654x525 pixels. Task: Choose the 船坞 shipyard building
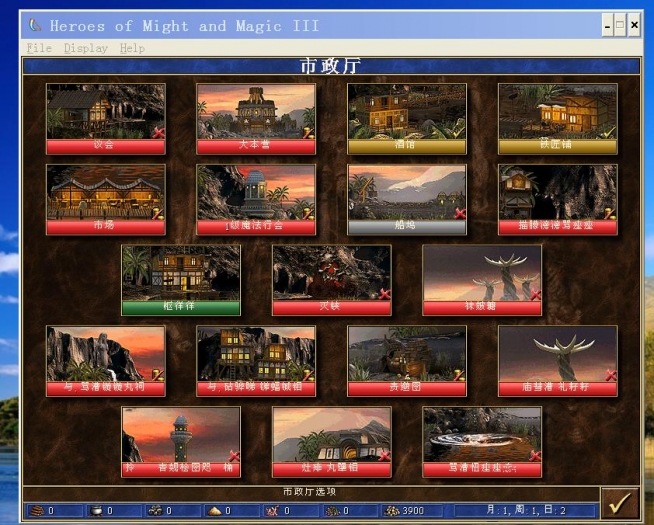(407, 199)
